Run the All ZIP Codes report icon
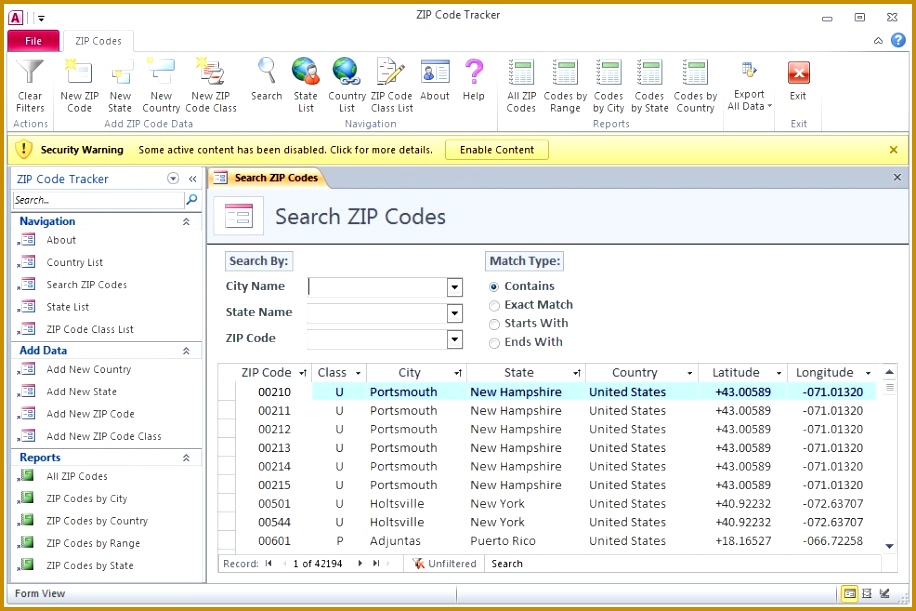Screen dimensions: 916x611 point(521,72)
